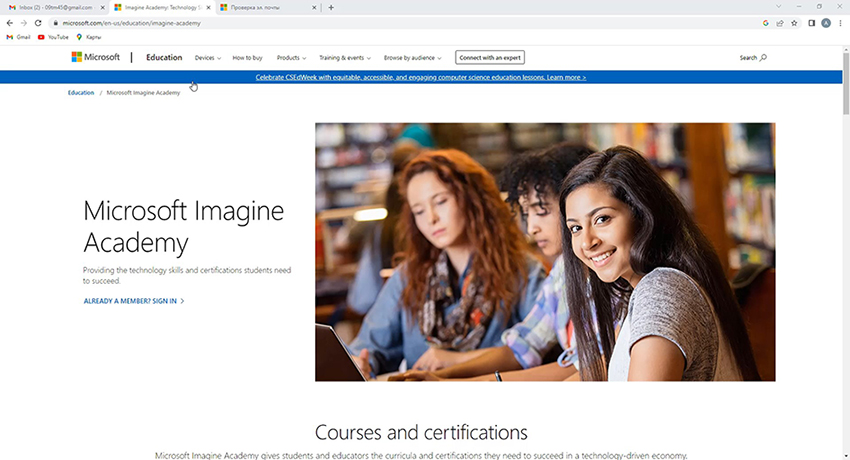850x460 pixels.
Task: Open Chrome three-dot menu
Action: [840, 23]
